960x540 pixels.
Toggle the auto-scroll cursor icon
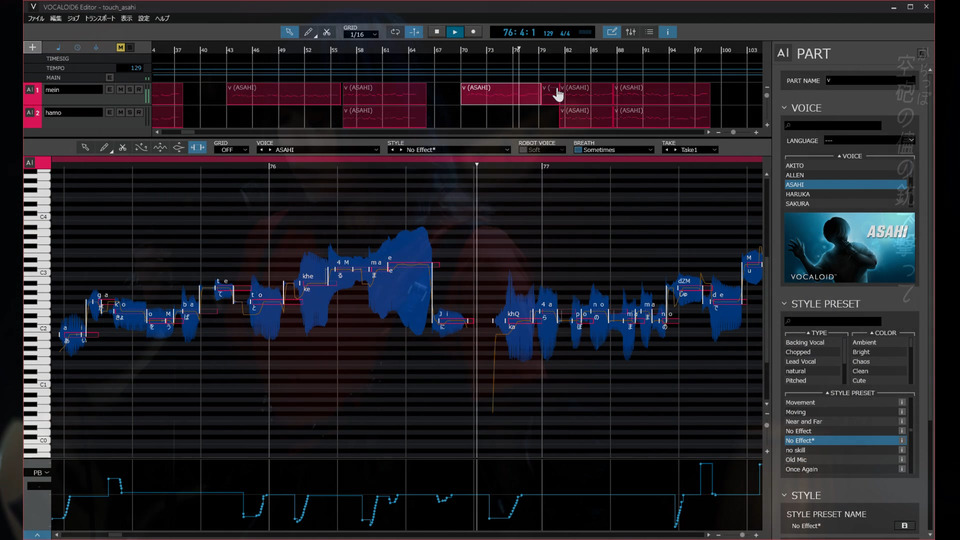(414, 32)
